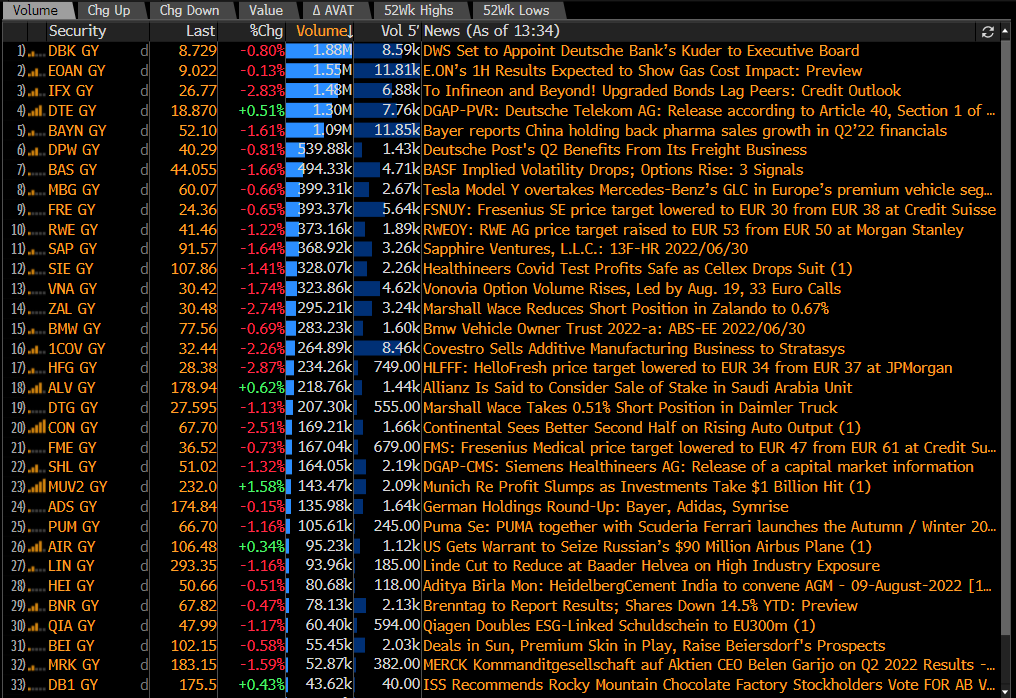Switch to the Chg Up tab
This screenshot has width=1016, height=698.
pos(109,10)
